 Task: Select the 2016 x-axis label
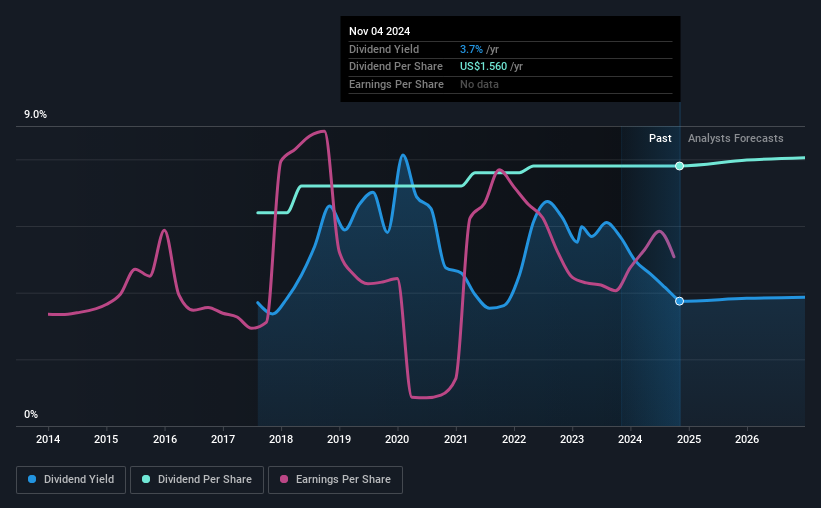click(x=164, y=439)
